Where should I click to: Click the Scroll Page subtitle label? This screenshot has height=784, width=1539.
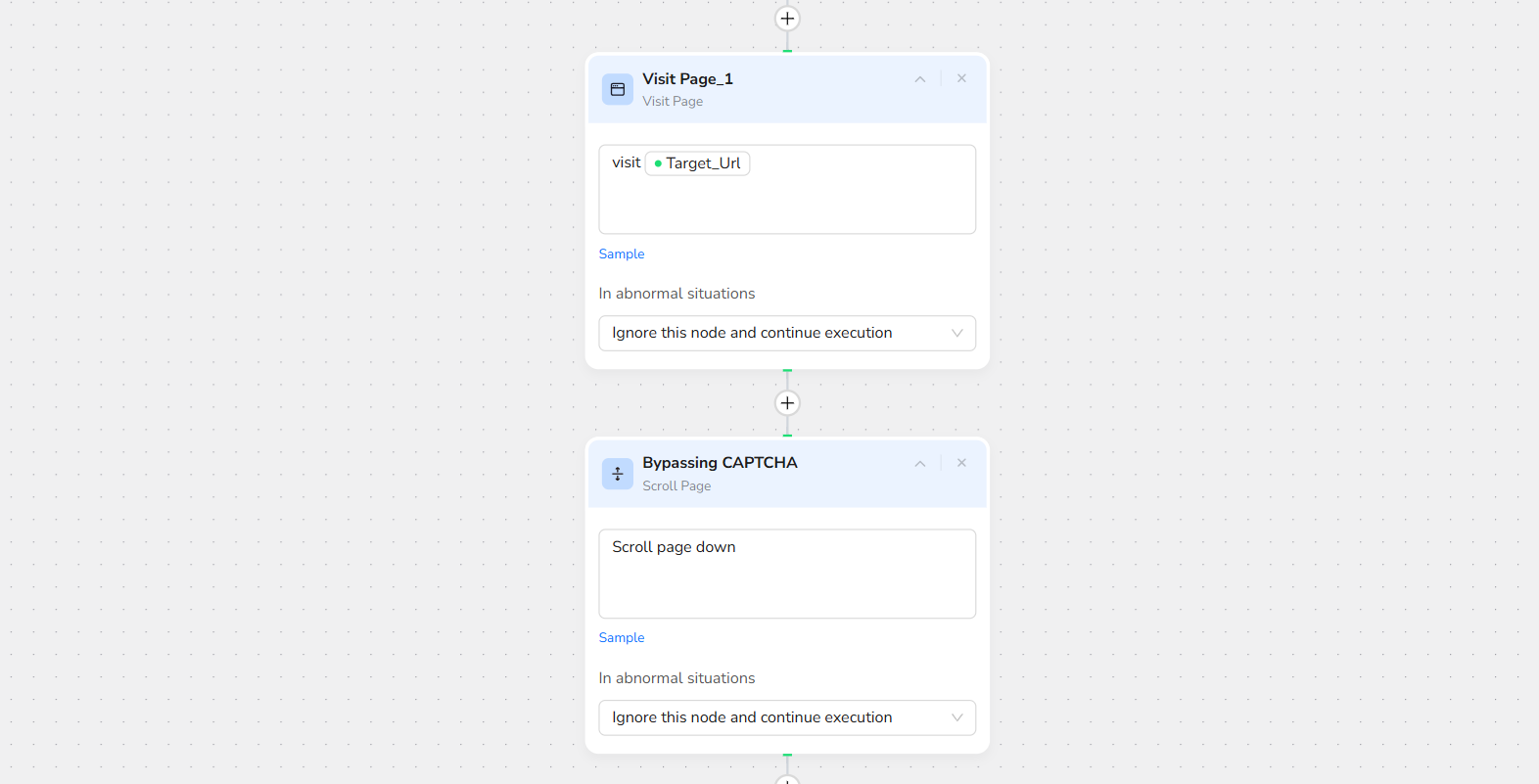click(676, 485)
